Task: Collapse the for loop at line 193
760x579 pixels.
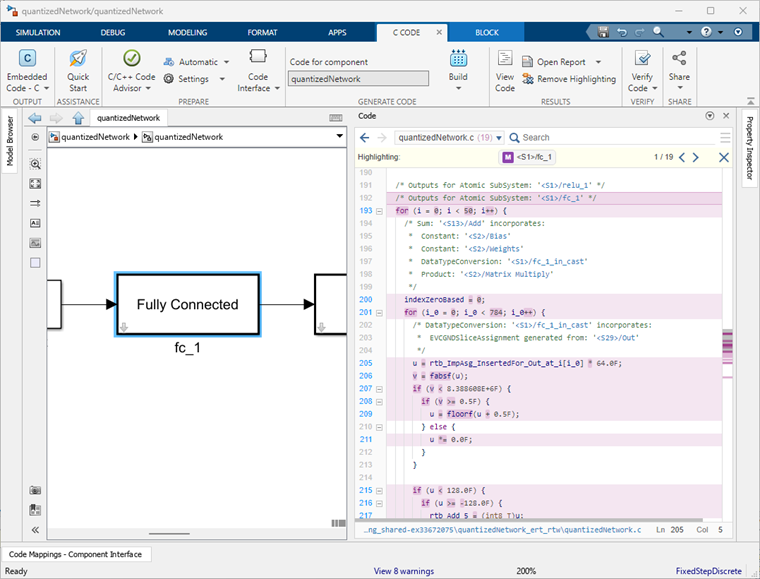Action: 380,211
